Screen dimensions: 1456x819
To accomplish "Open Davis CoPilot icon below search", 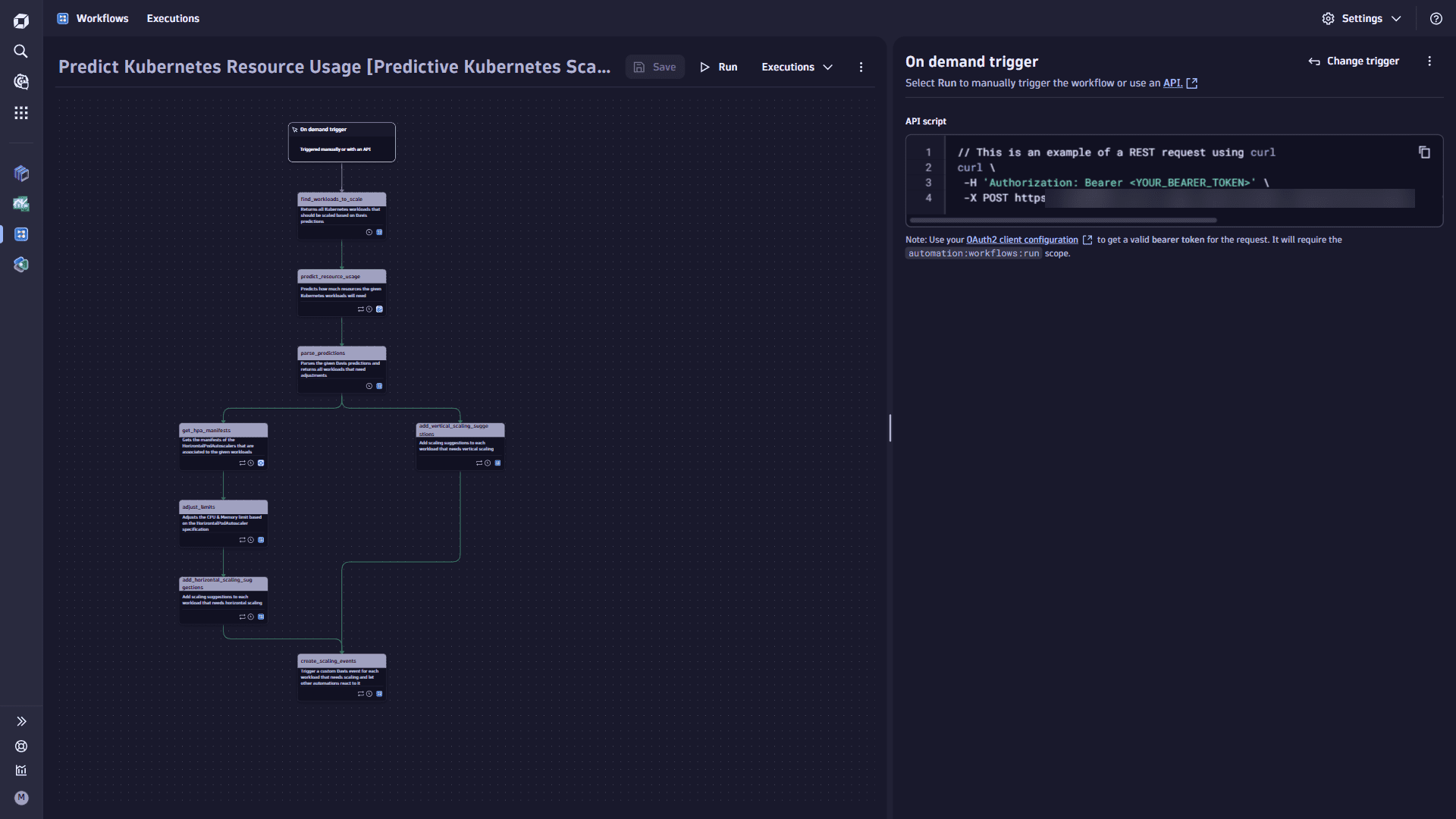I will point(21,82).
